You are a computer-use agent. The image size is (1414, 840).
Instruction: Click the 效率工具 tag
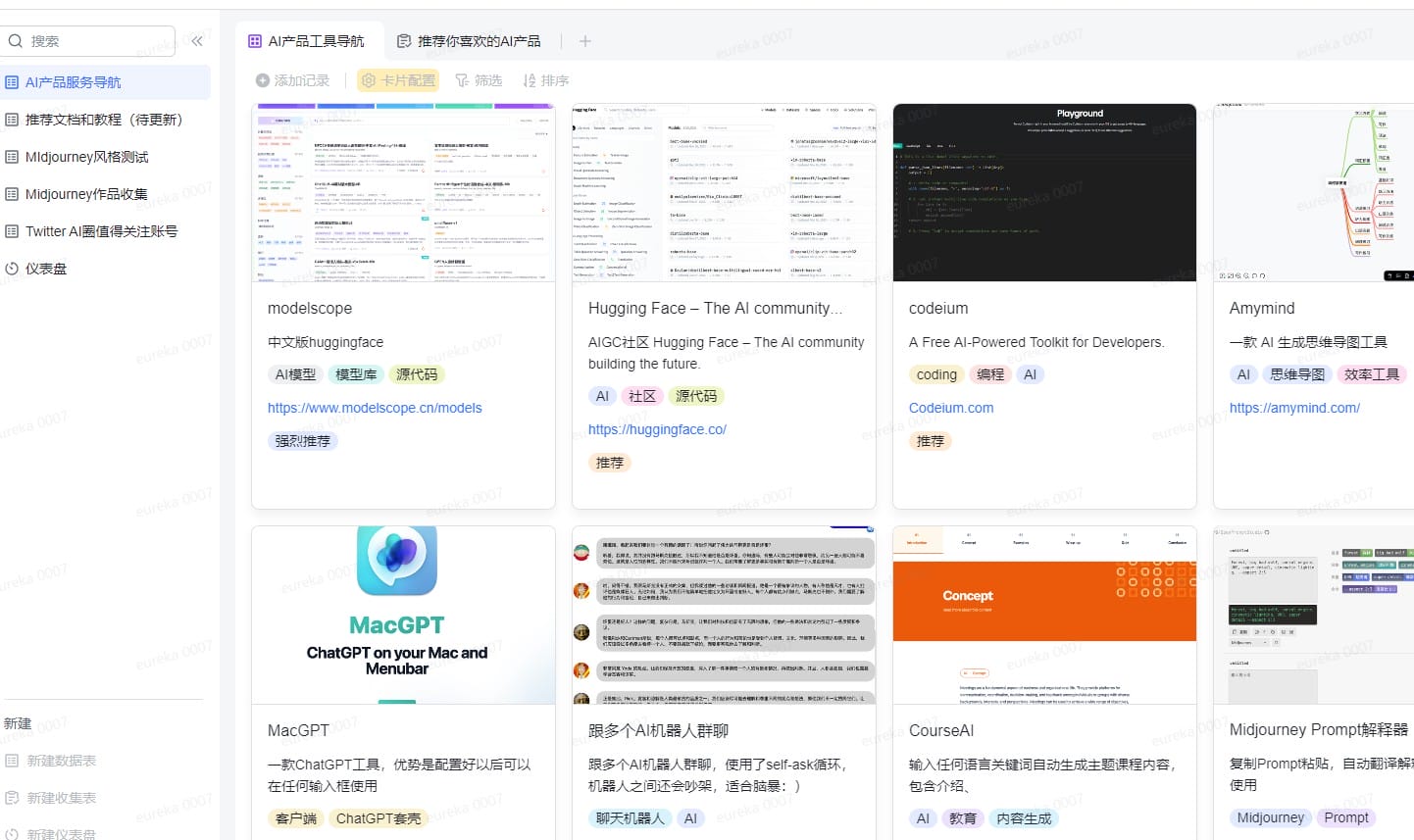1372,374
